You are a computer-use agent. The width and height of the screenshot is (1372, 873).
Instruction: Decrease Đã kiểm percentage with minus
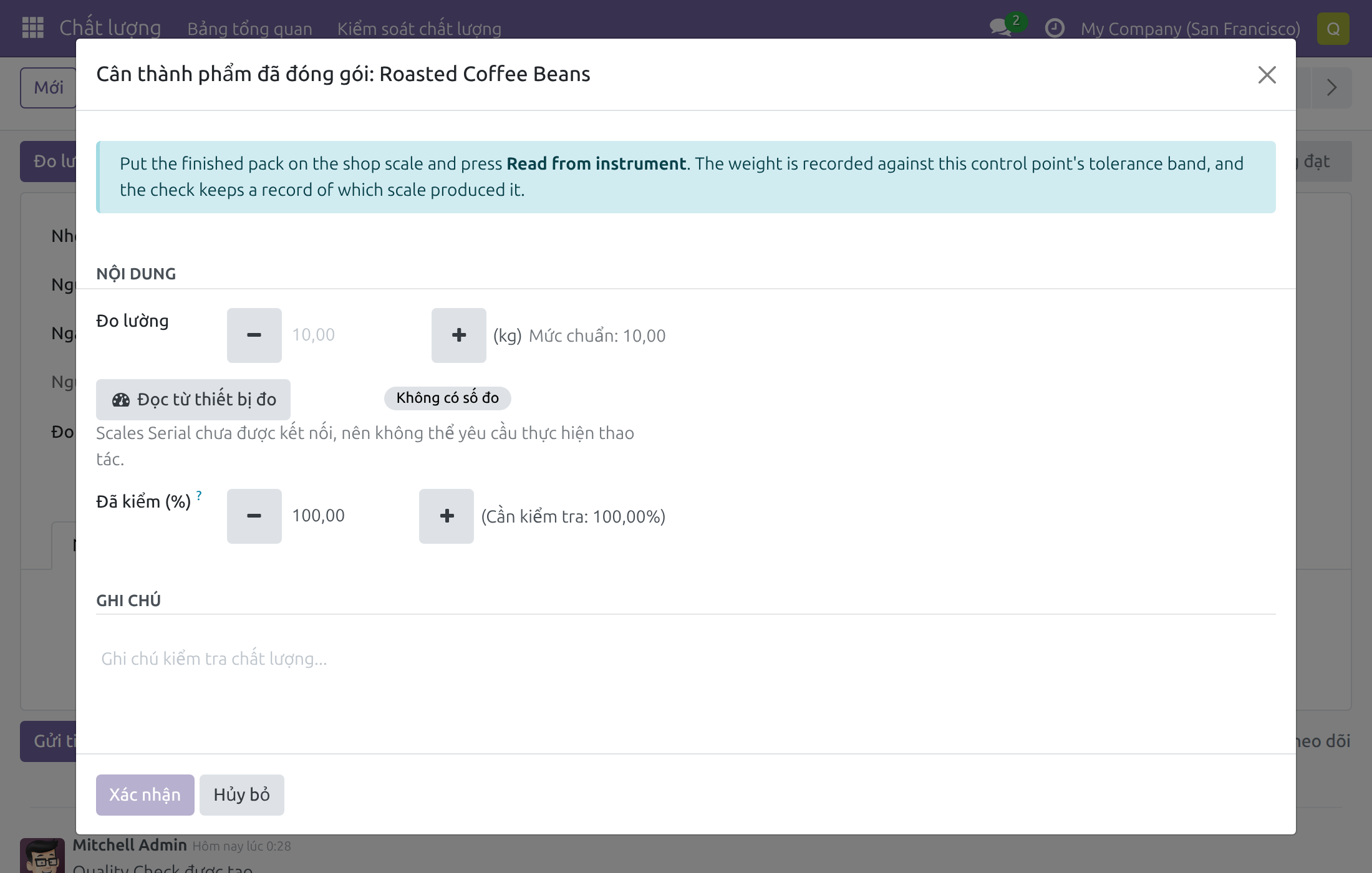[x=254, y=516]
